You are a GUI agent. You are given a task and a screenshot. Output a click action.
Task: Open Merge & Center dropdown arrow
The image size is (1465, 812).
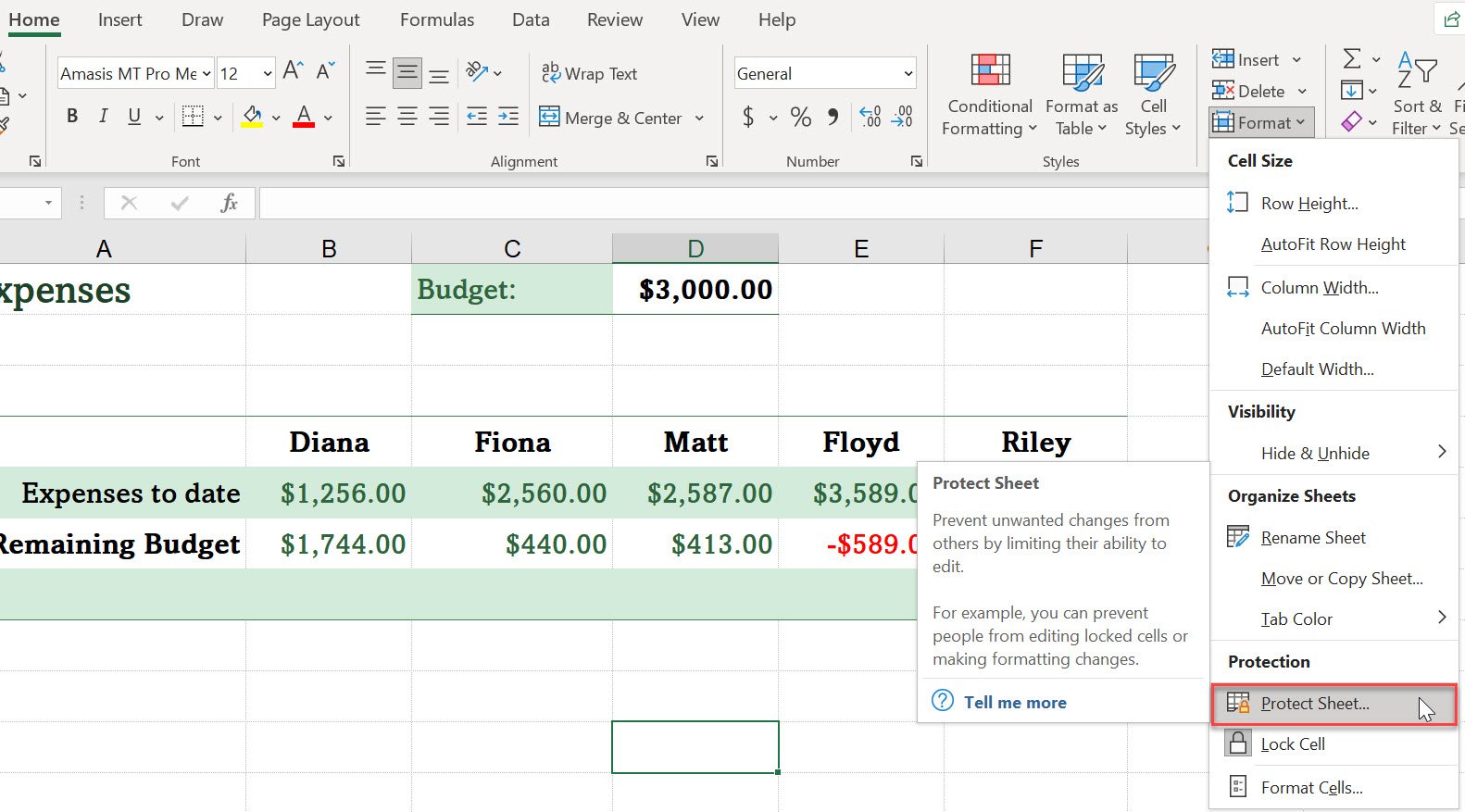click(x=699, y=118)
